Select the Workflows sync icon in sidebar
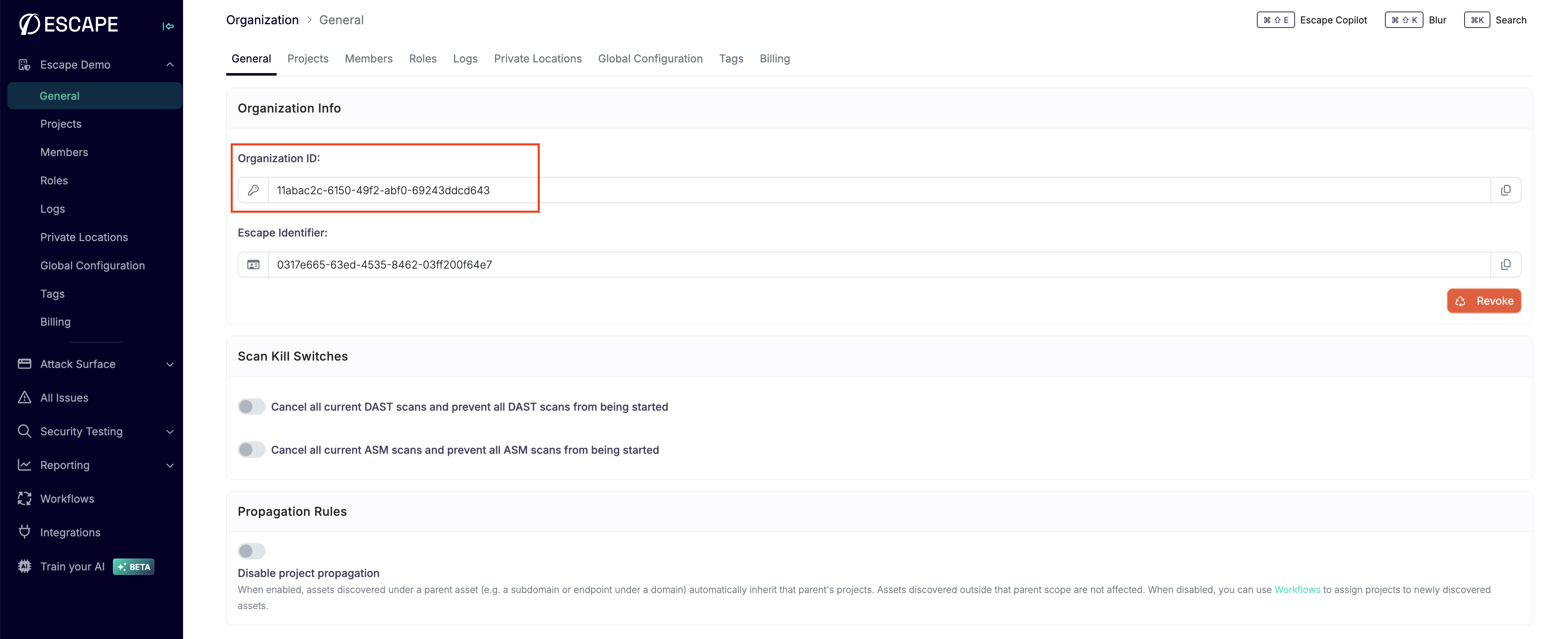This screenshot has width=1568, height=639. pyautogui.click(x=24, y=498)
